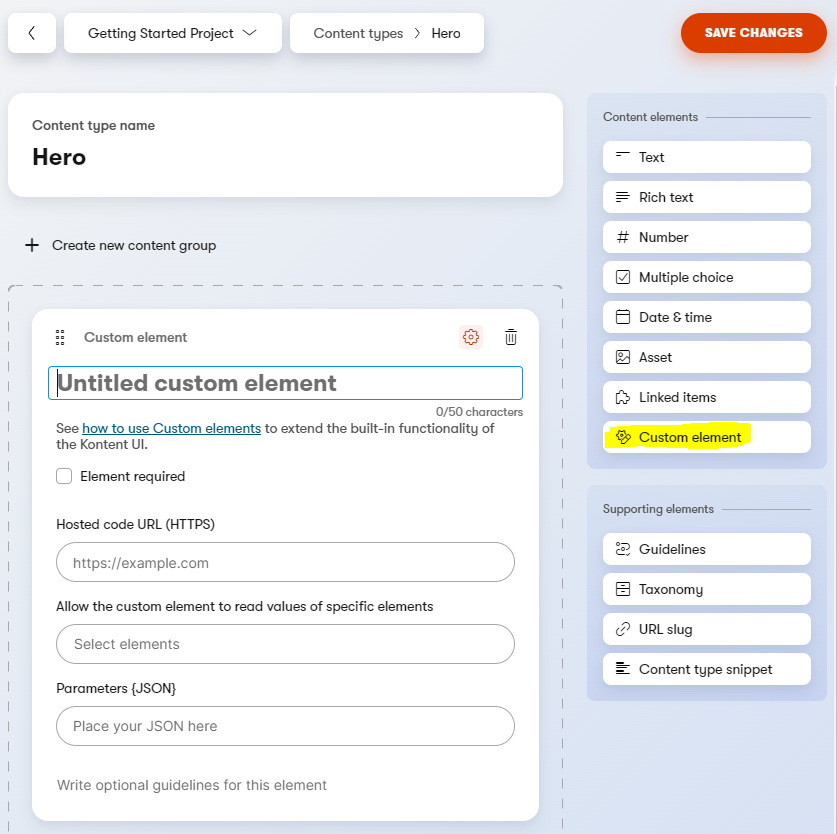The width and height of the screenshot is (837, 834).
Task: Add a Multiple choice element
Action: coord(706,277)
